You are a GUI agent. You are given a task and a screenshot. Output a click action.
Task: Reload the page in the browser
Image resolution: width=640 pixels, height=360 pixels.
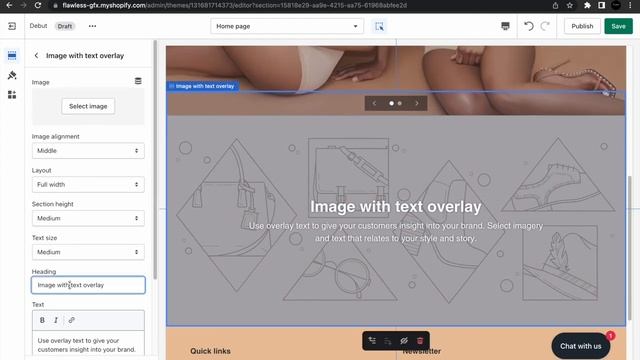[x=38, y=5]
